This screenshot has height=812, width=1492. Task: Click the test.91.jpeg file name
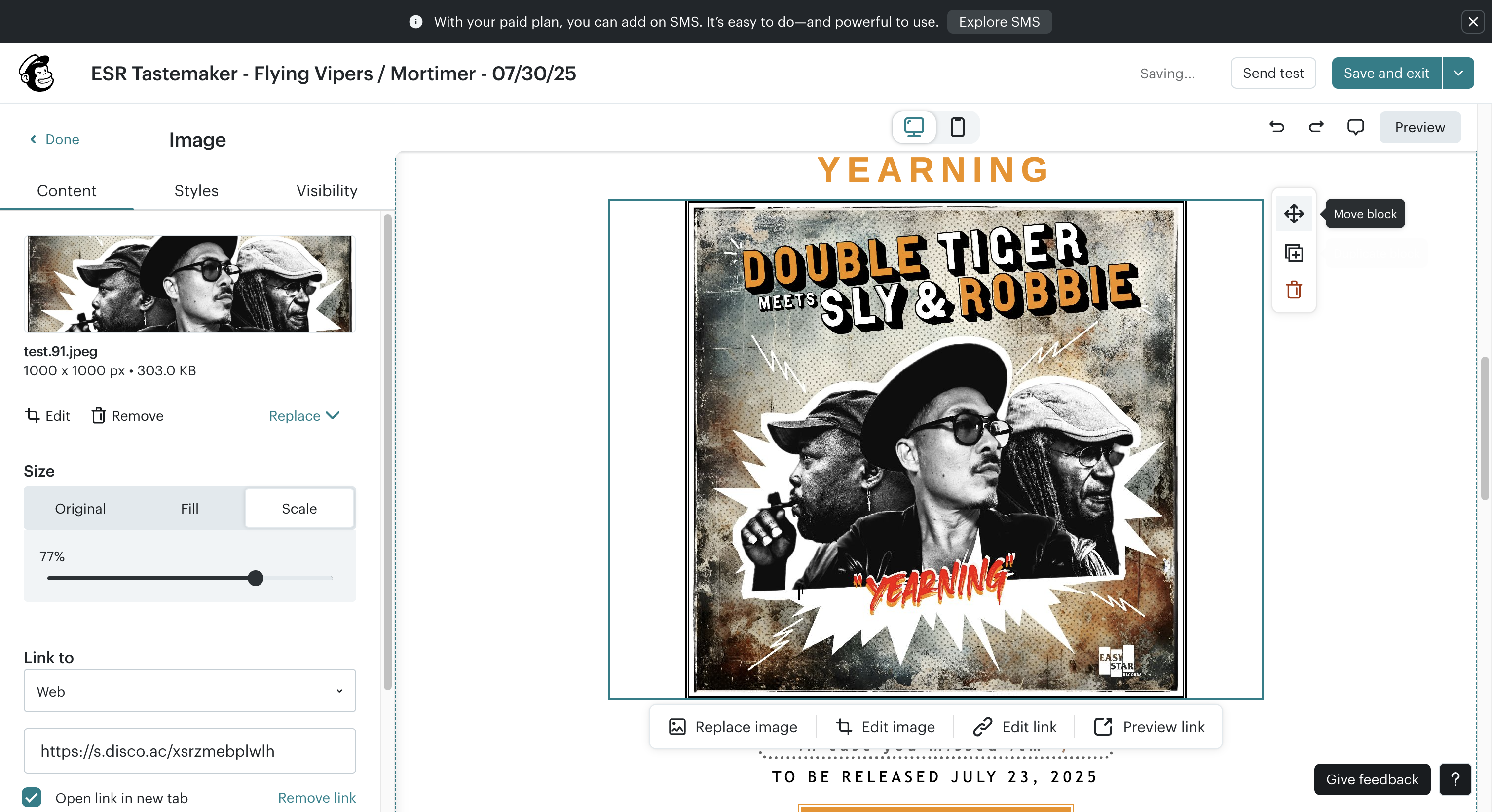(60, 352)
